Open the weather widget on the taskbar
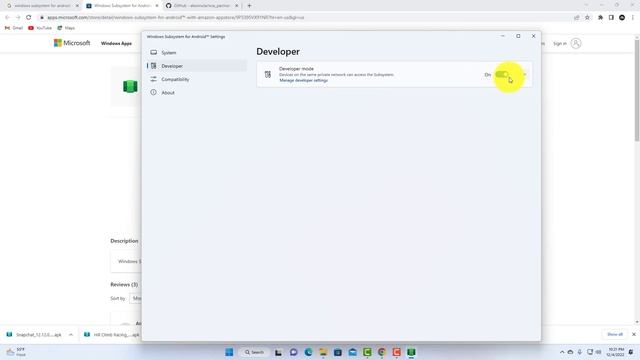 point(16,352)
